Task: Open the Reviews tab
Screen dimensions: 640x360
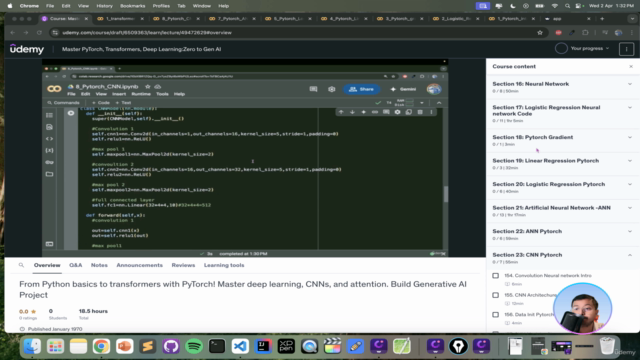Action: coord(183,265)
